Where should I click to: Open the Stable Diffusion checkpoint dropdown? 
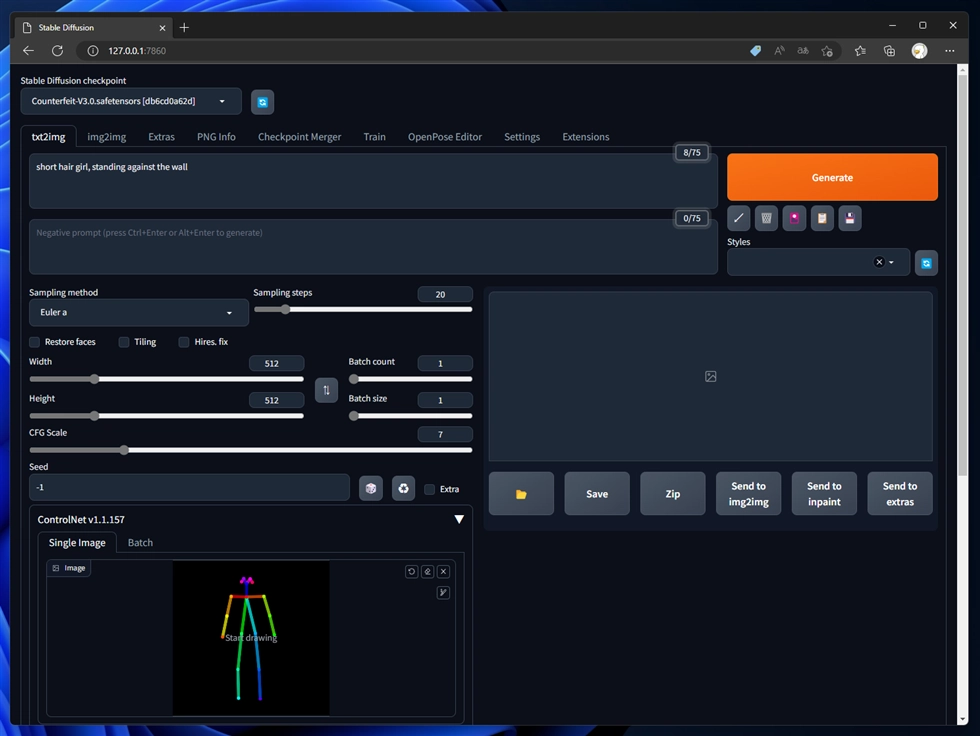pos(131,101)
